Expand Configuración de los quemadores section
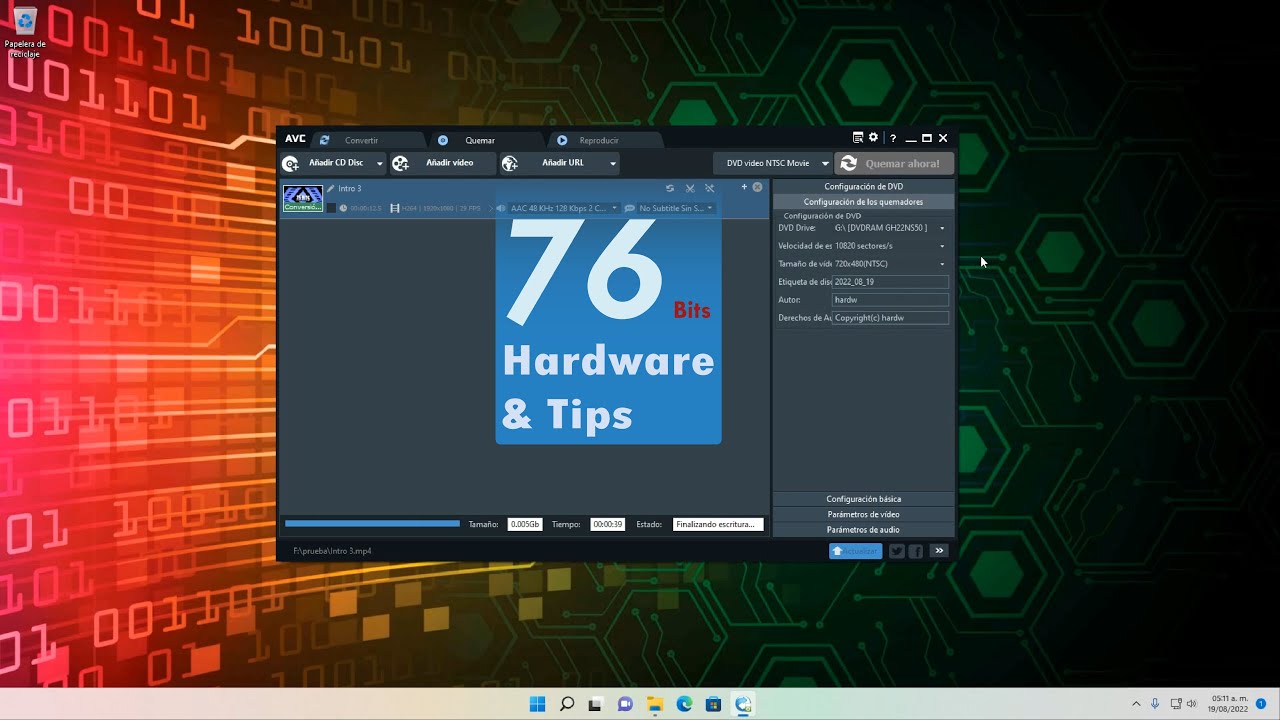Viewport: 1280px width, 720px height. click(864, 202)
